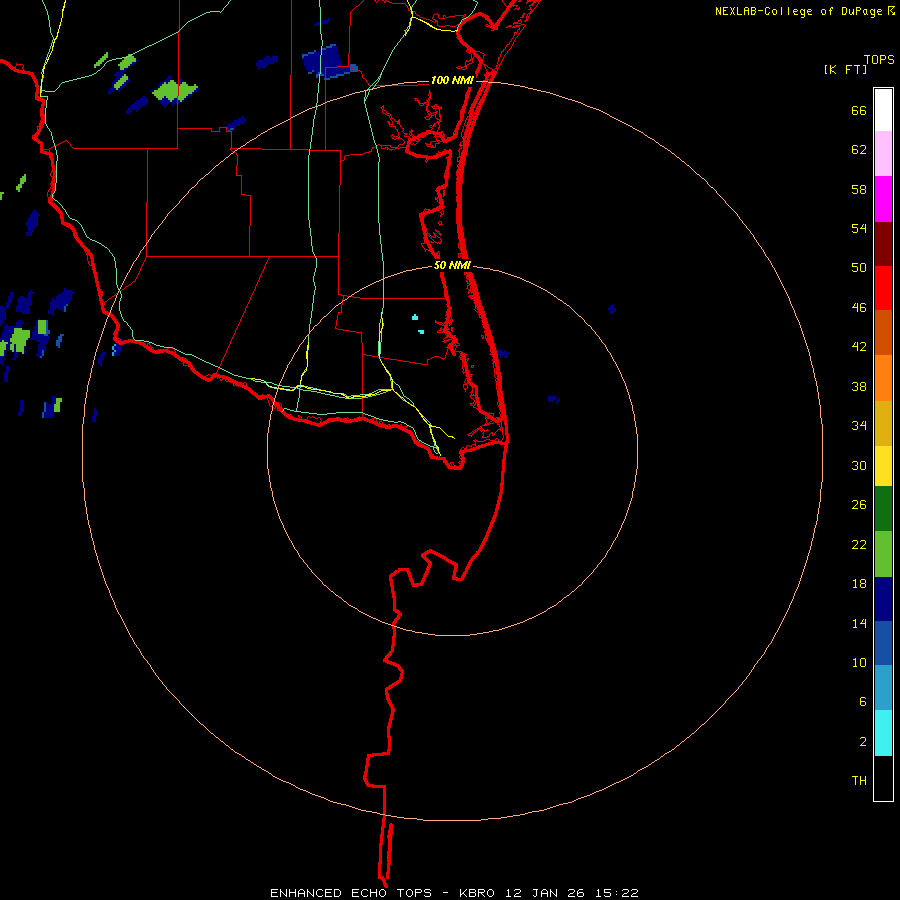900x900 pixels.
Task: Click the light blue legend swatch
Action: pyautogui.click(x=883, y=688)
